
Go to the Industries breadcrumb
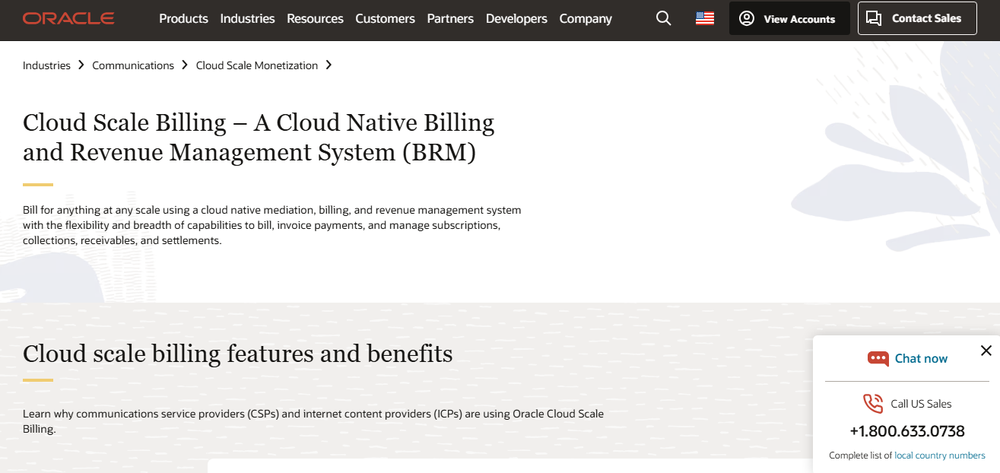[47, 65]
